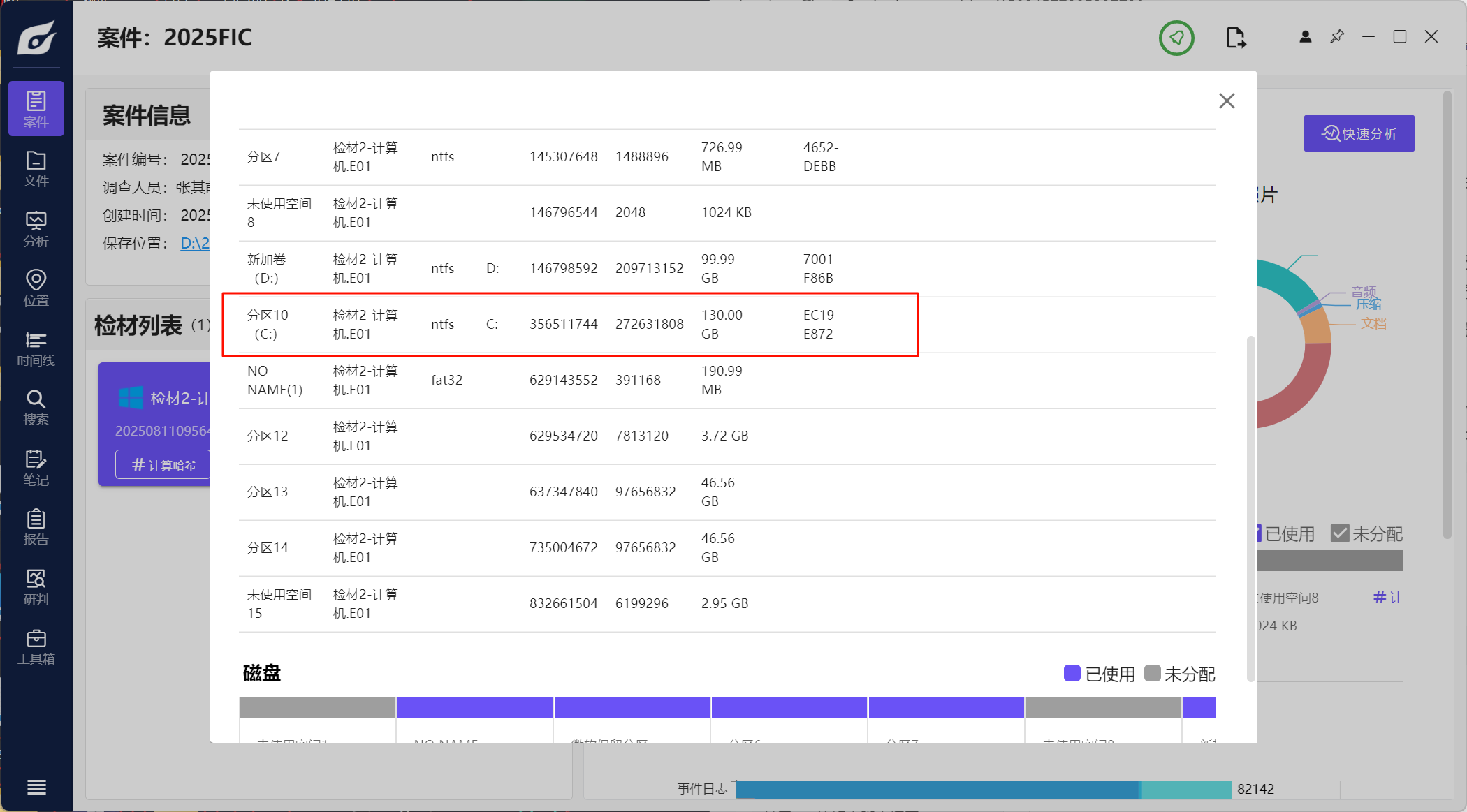Open the 文件 (Files) sidebar icon

pyautogui.click(x=36, y=169)
